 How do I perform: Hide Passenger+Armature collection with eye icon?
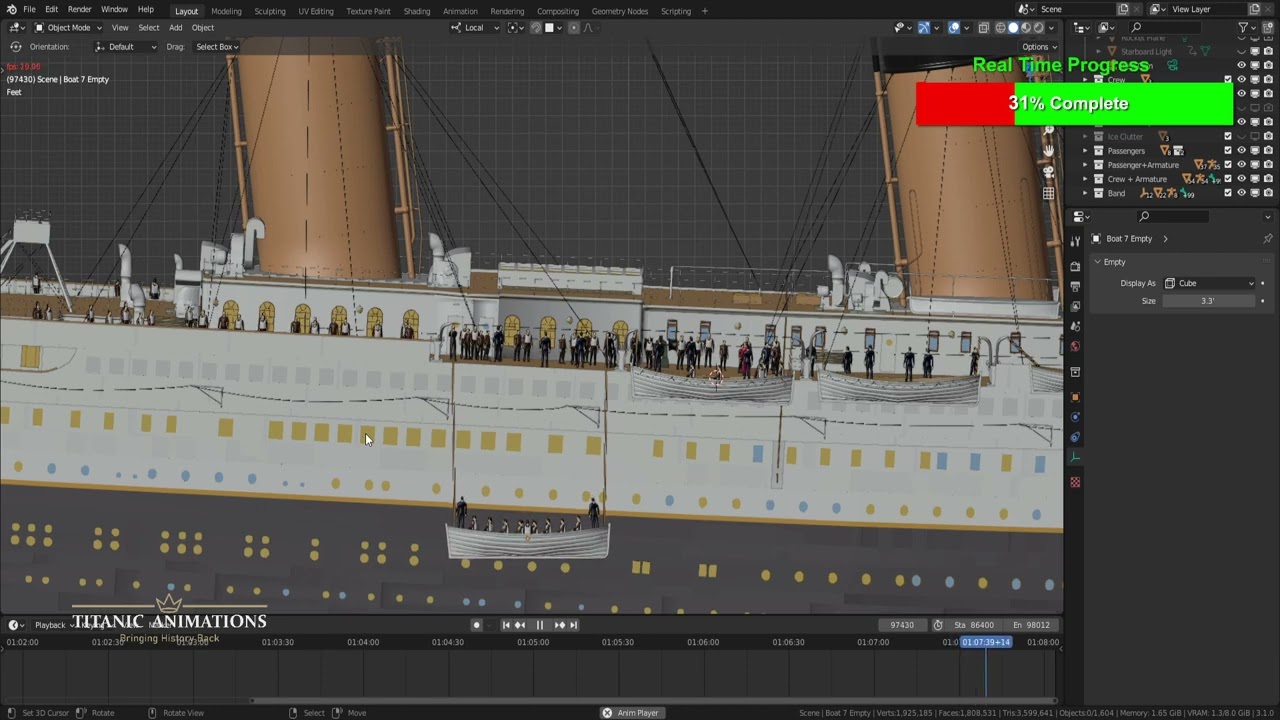click(1242, 165)
